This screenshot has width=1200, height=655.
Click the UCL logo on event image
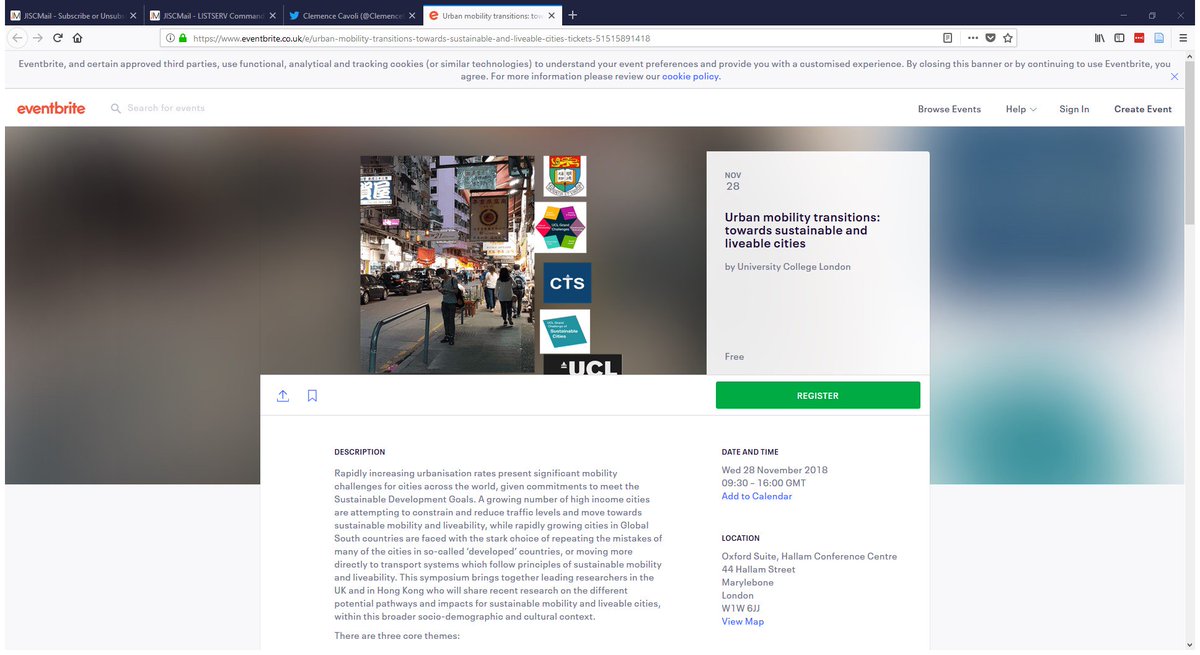(x=583, y=367)
